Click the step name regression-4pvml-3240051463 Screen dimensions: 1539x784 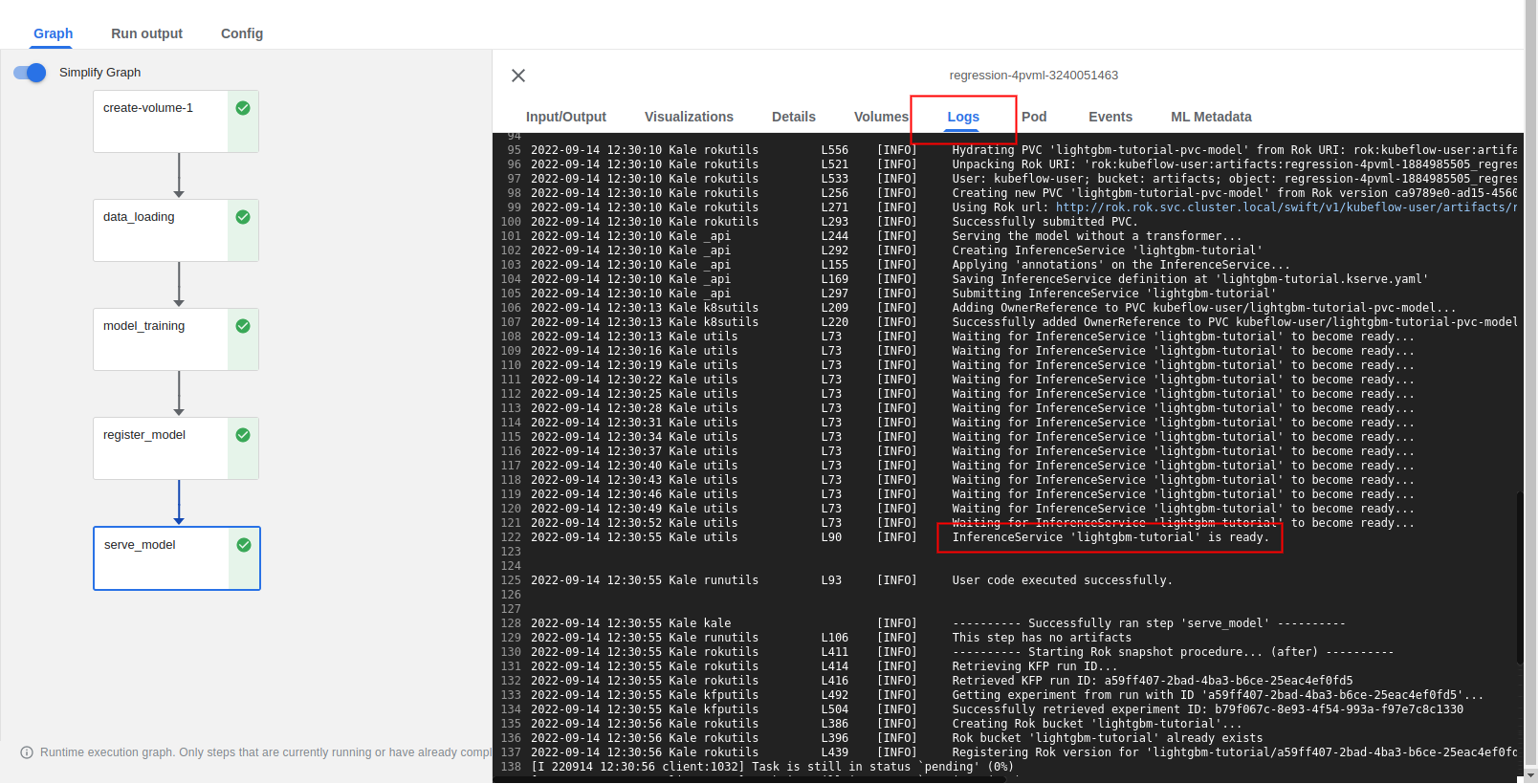click(x=1033, y=76)
